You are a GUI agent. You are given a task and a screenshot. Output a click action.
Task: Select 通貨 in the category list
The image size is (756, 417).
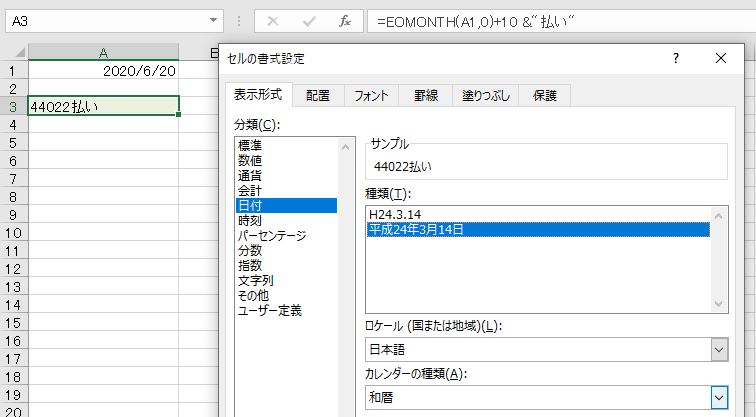[x=286, y=175]
